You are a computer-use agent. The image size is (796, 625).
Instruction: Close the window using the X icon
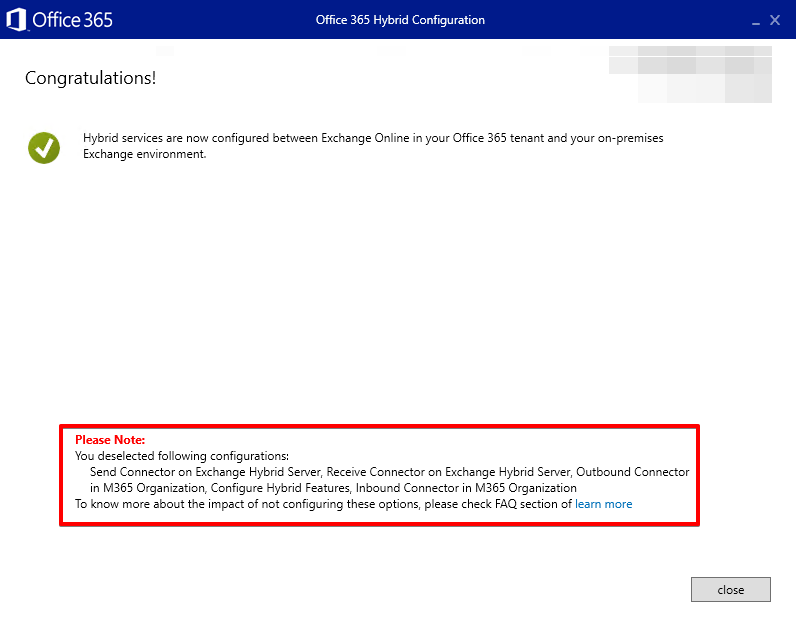775,20
